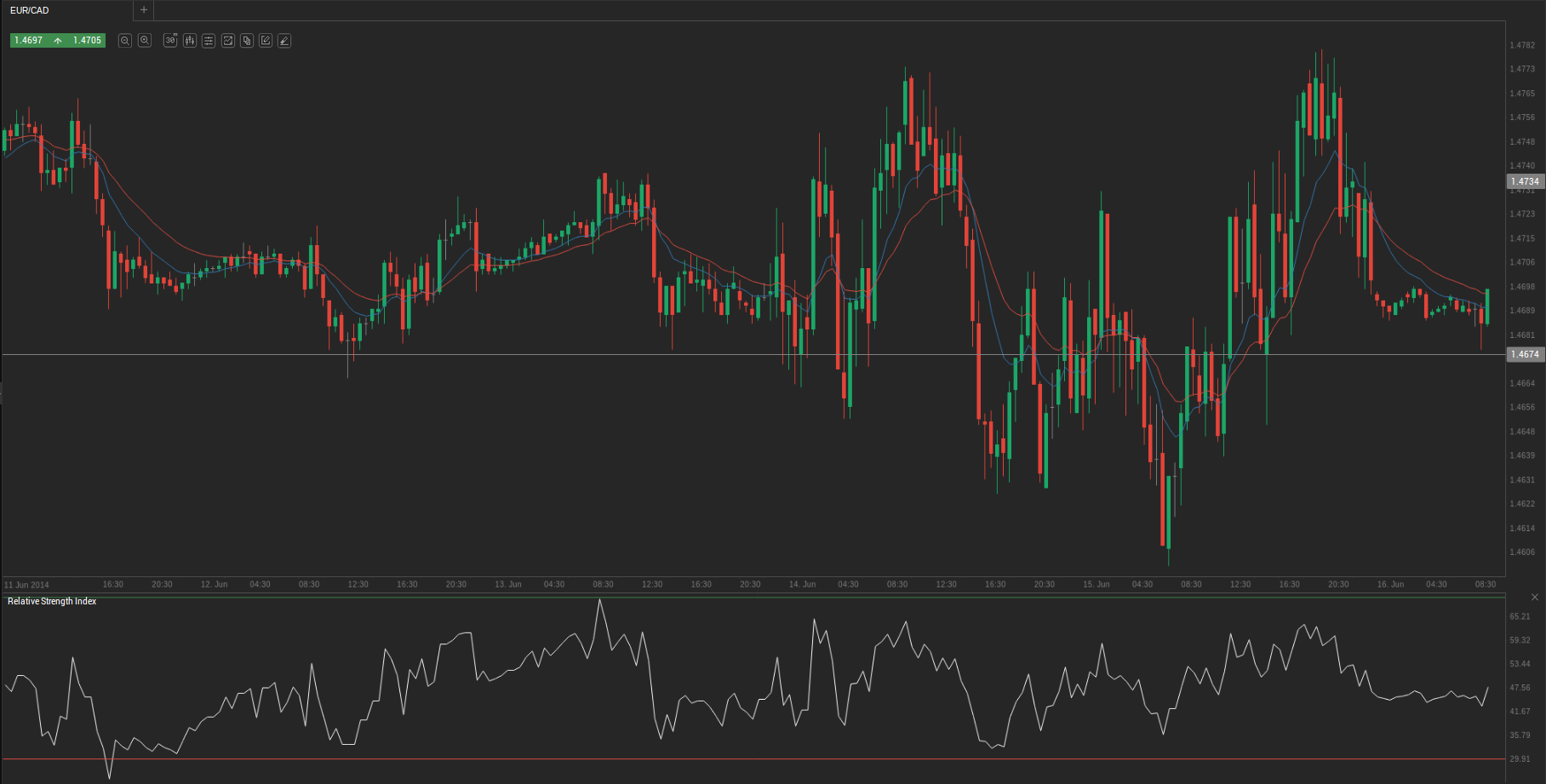Click the 1.4782 price axis label
The width and height of the screenshot is (1546, 784).
pyautogui.click(x=1522, y=45)
